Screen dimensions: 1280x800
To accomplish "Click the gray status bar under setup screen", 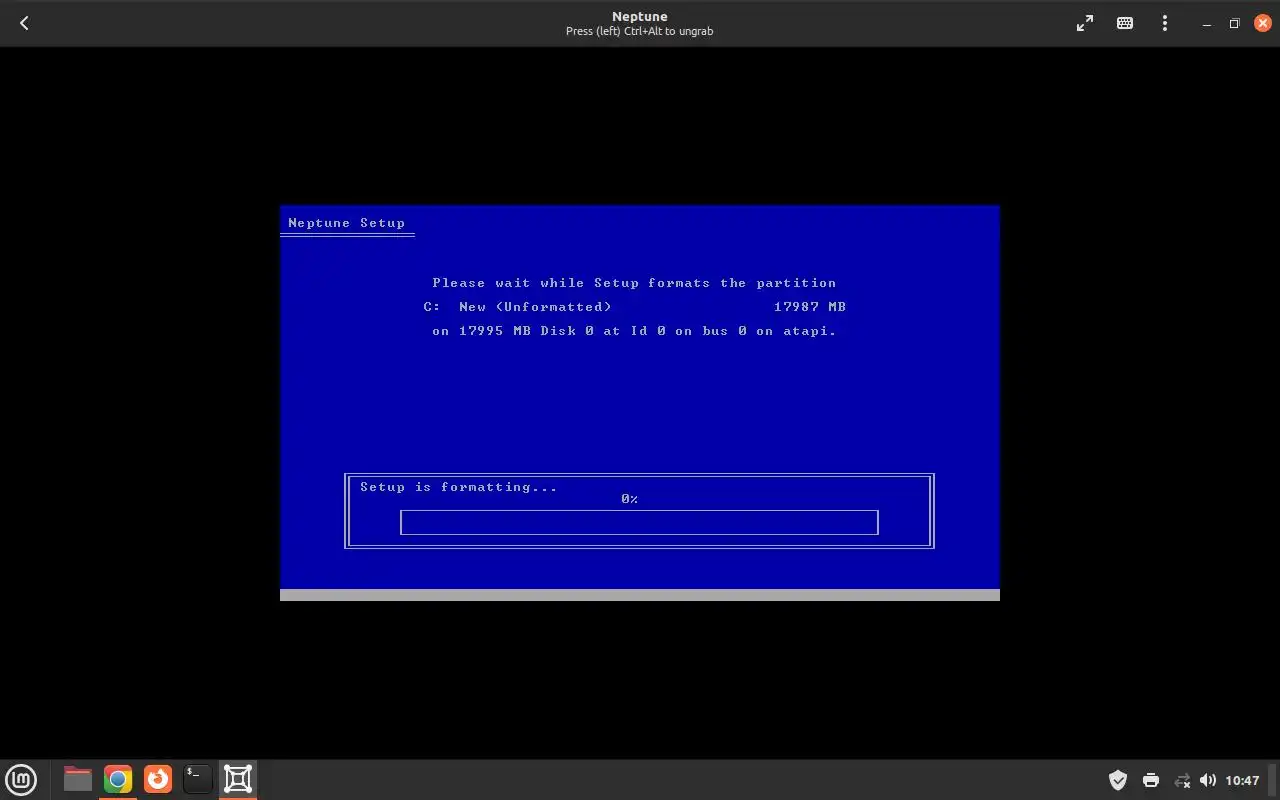I will 640,595.
